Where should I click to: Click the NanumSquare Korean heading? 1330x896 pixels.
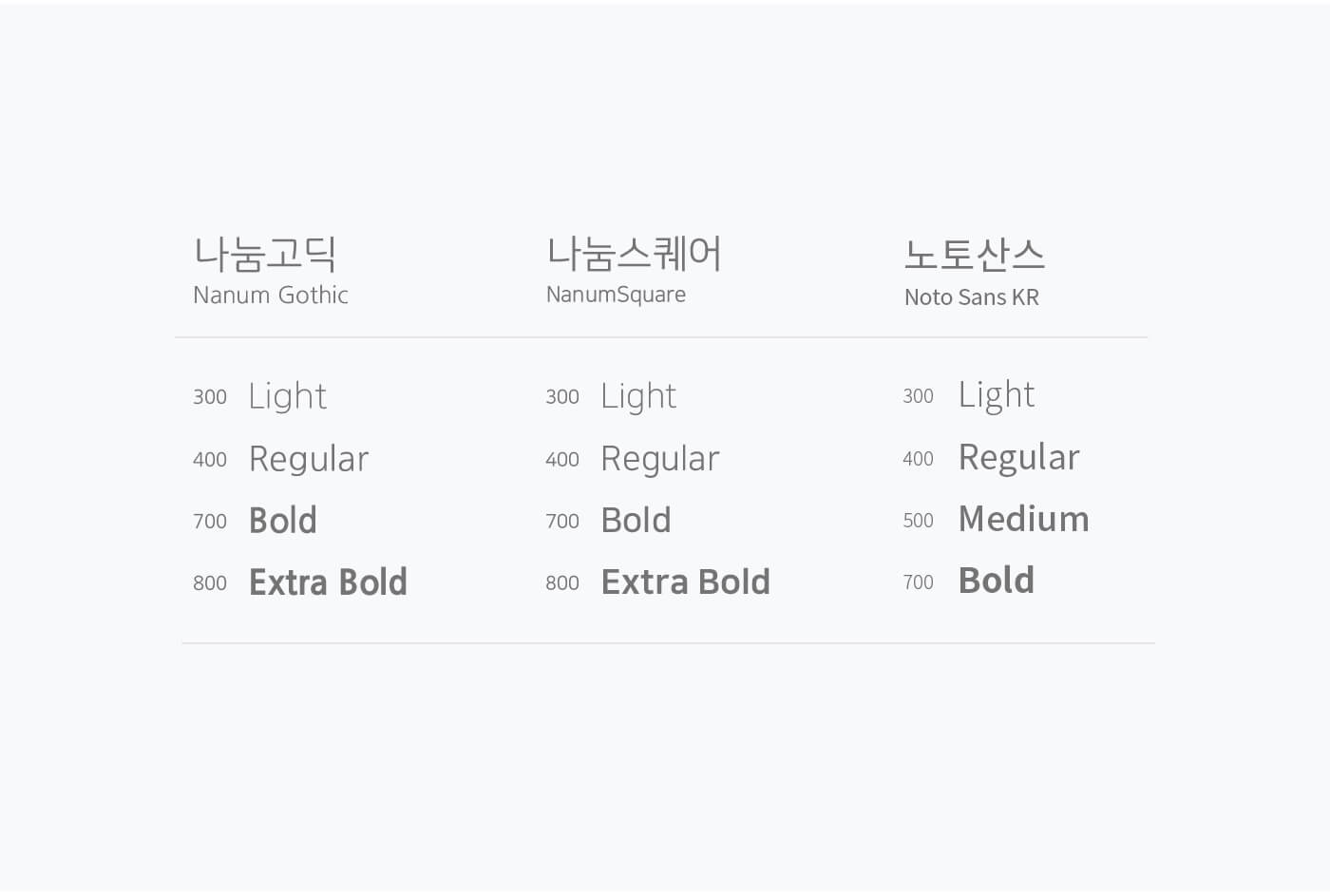tap(634, 254)
